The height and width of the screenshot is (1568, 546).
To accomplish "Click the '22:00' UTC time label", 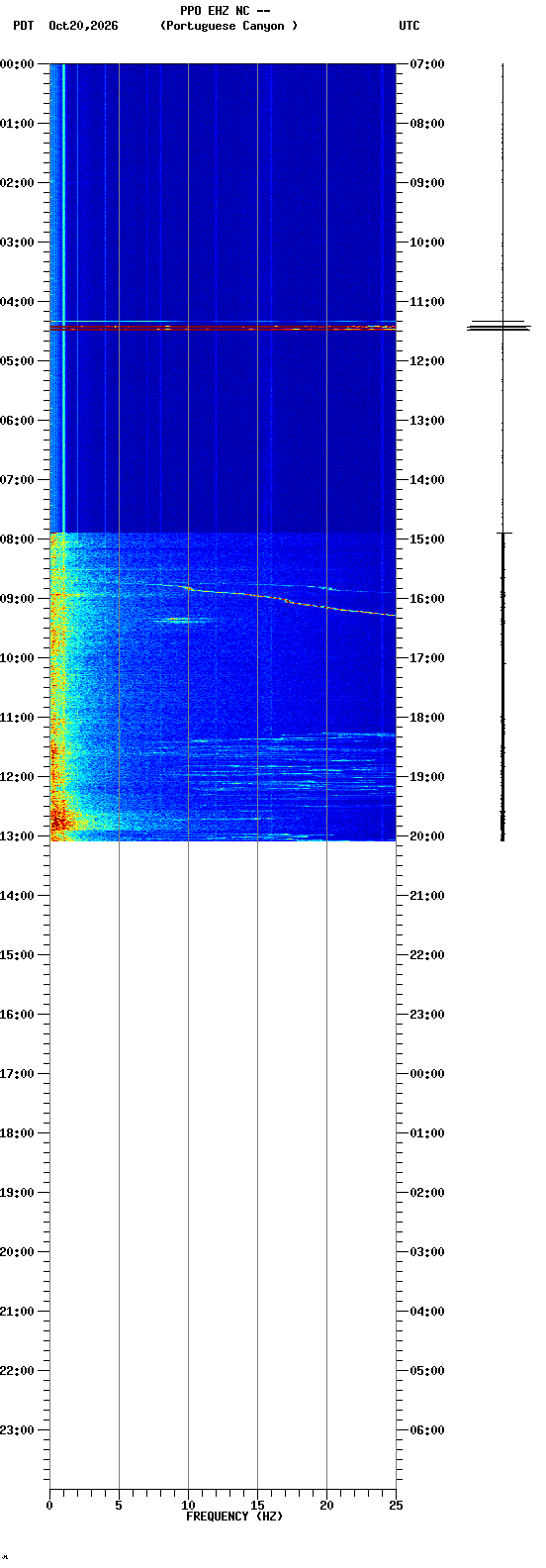I will point(427,955).
